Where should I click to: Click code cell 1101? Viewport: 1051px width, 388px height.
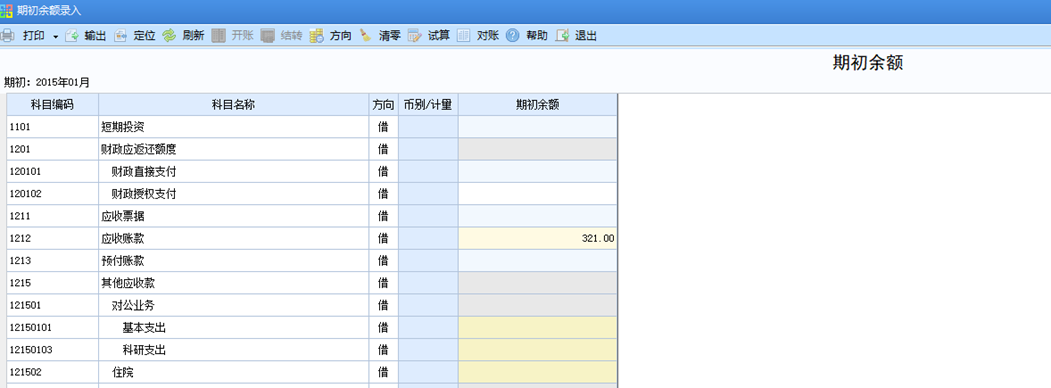click(x=53, y=127)
